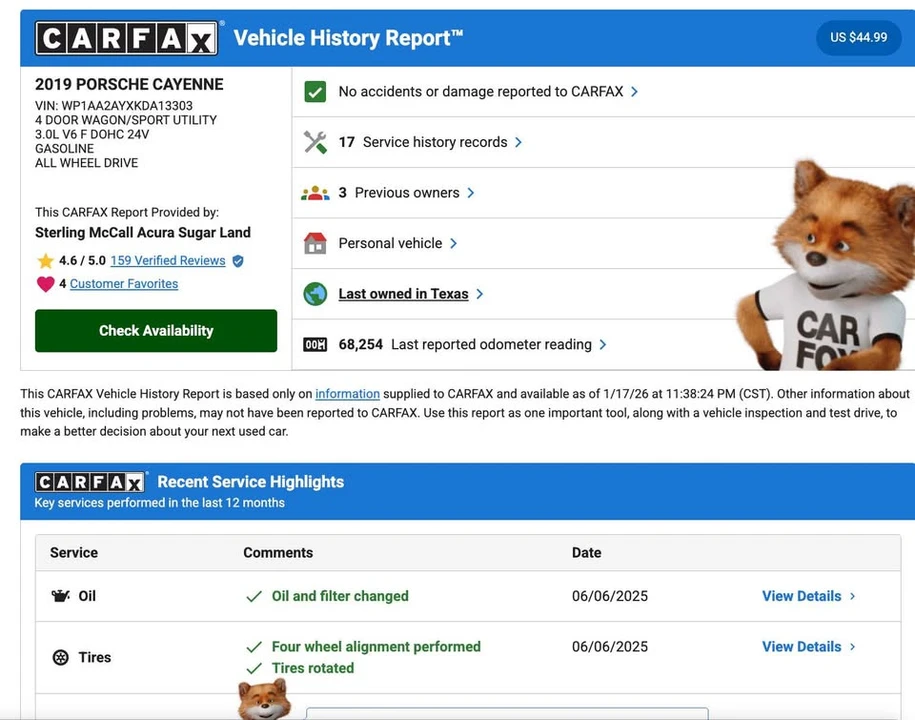The width and height of the screenshot is (915, 720).
Task: Click the green no-accidents checkmark icon
Action: pyautogui.click(x=315, y=92)
